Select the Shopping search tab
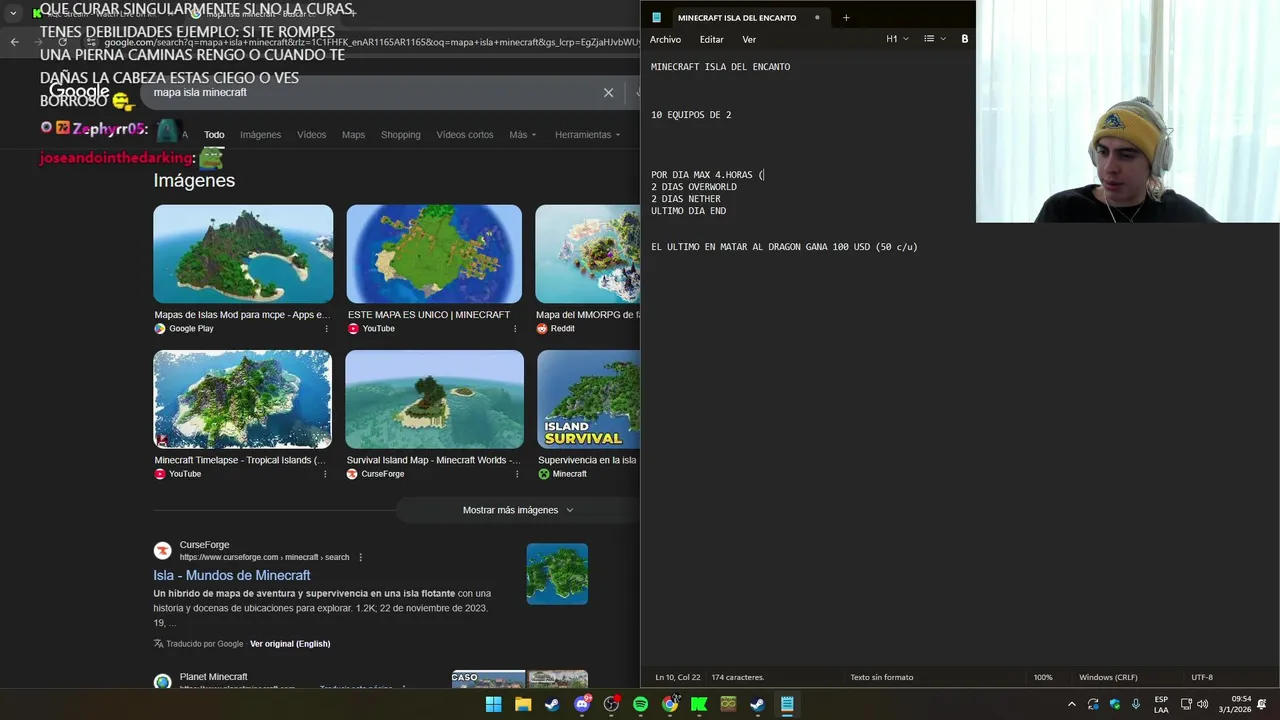This screenshot has width=1280, height=720. tap(400, 135)
